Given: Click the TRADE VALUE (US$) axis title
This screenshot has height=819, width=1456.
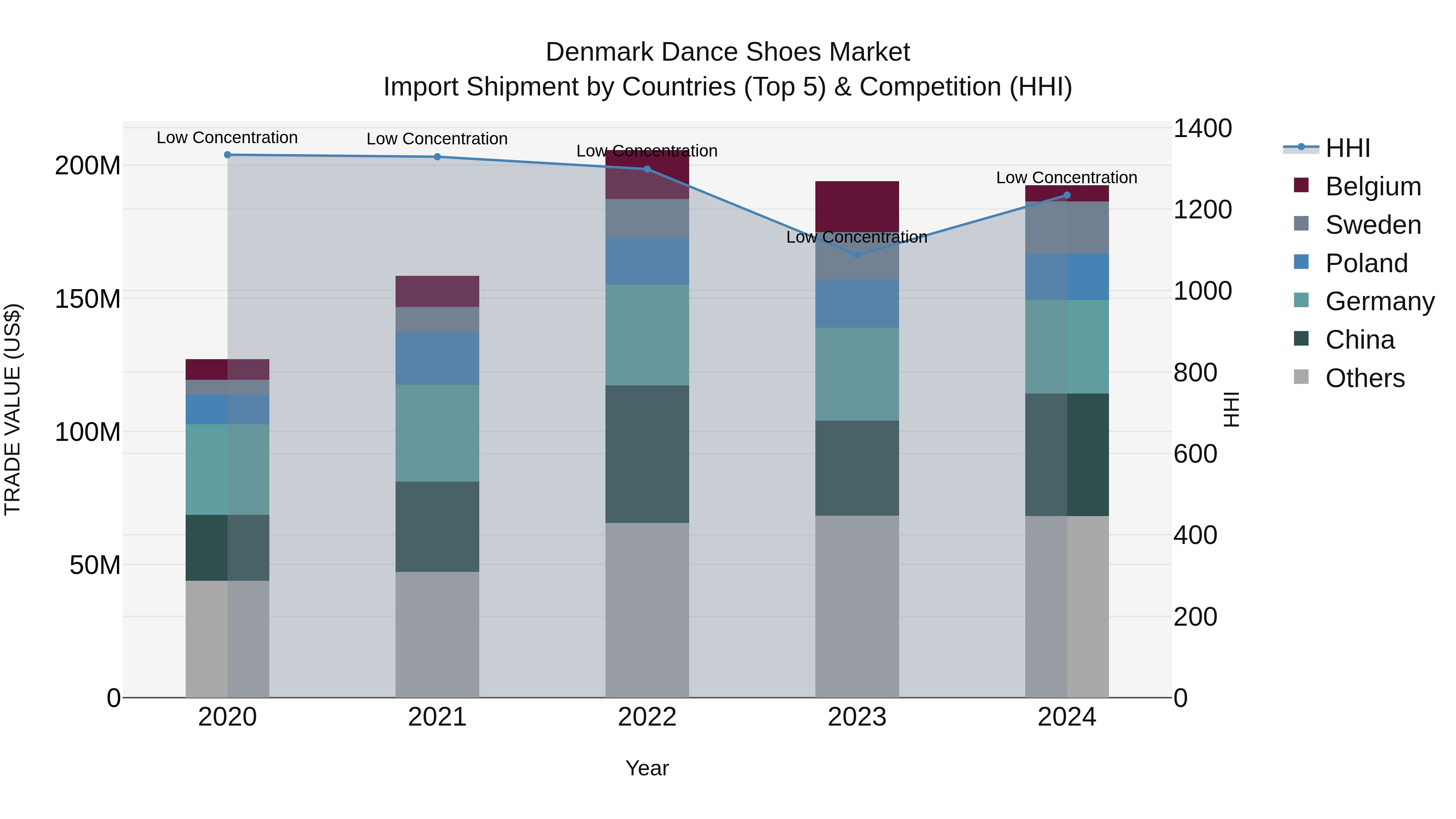Looking at the screenshot, I should [13, 410].
